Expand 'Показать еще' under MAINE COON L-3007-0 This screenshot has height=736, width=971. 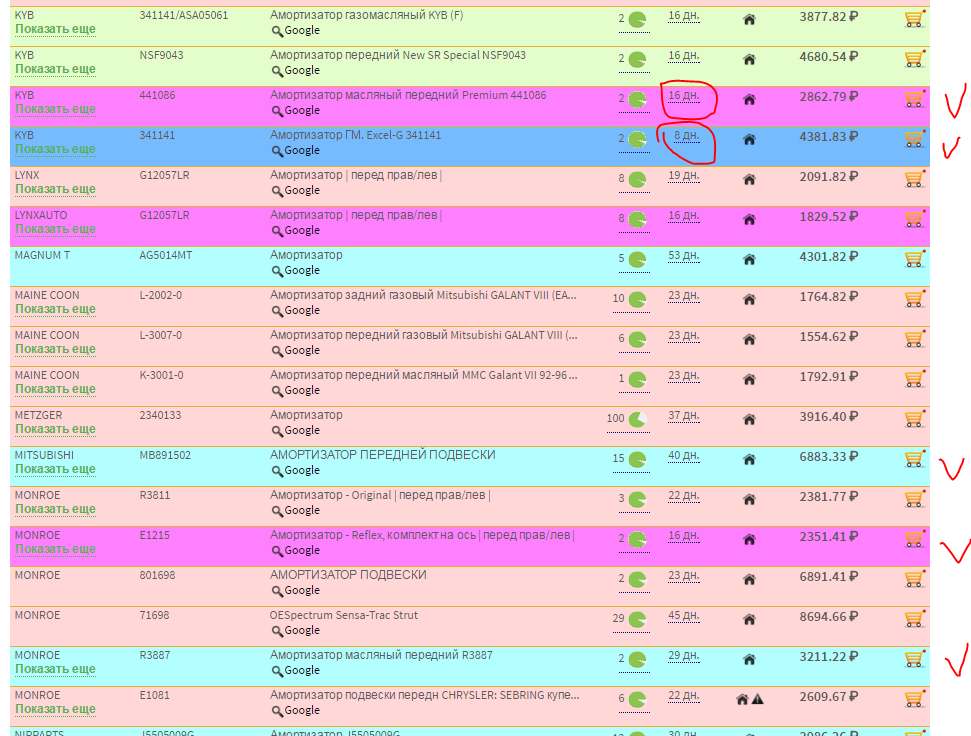pos(55,349)
